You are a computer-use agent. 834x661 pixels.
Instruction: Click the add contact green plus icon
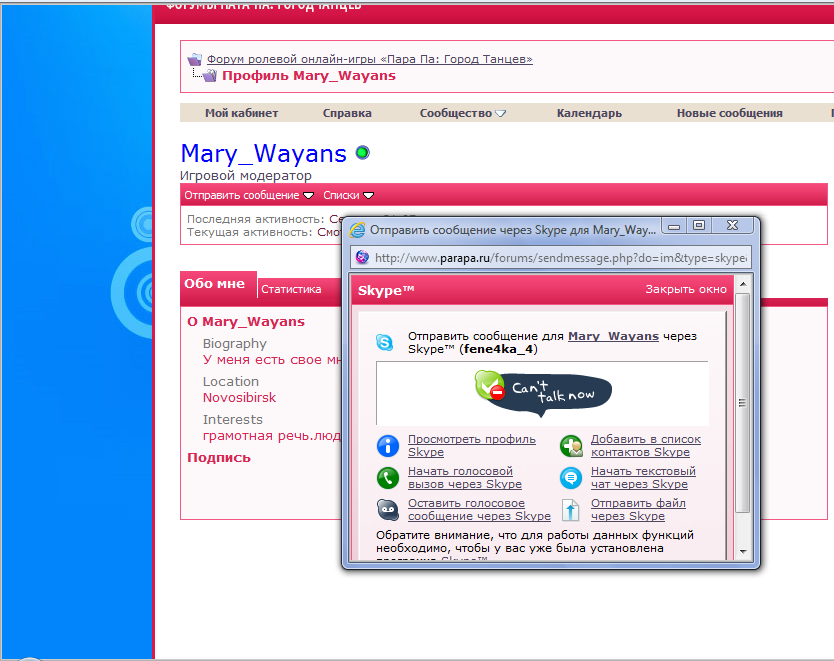(x=571, y=446)
